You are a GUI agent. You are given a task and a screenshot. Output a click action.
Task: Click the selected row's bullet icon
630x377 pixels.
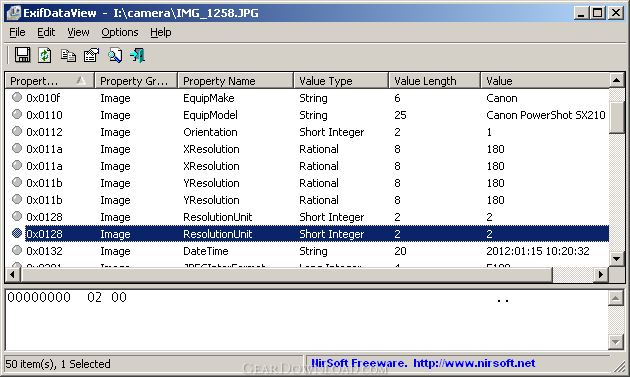coord(17,233)
